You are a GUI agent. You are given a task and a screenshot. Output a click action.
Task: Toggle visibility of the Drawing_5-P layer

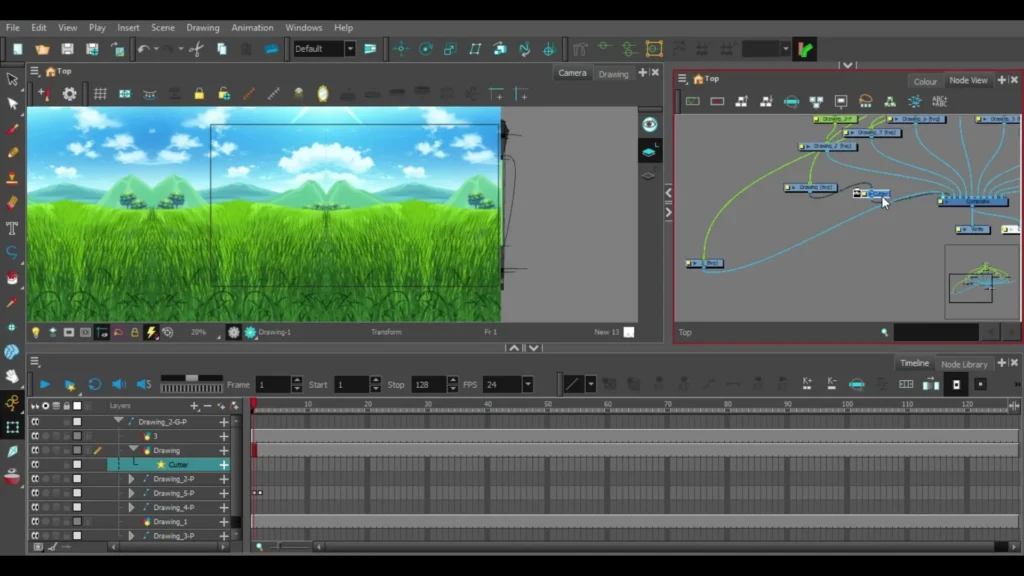35,493
